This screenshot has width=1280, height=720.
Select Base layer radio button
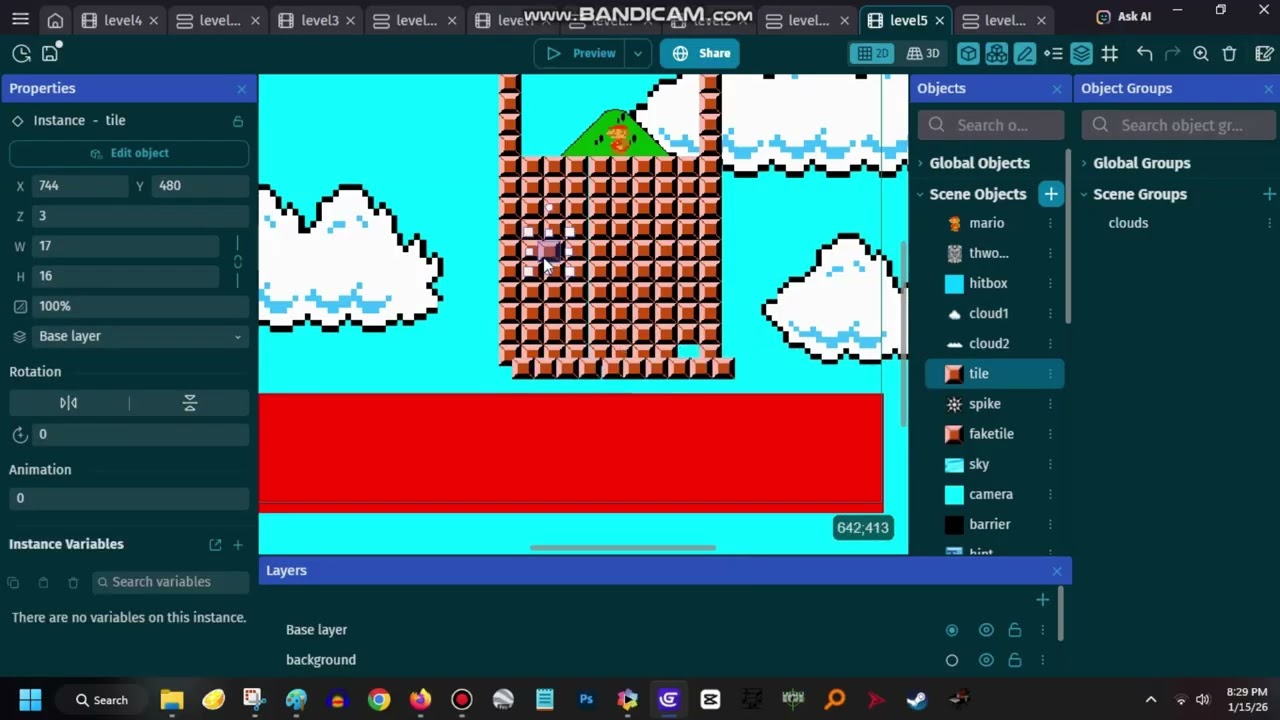click(x=952, y=630)
